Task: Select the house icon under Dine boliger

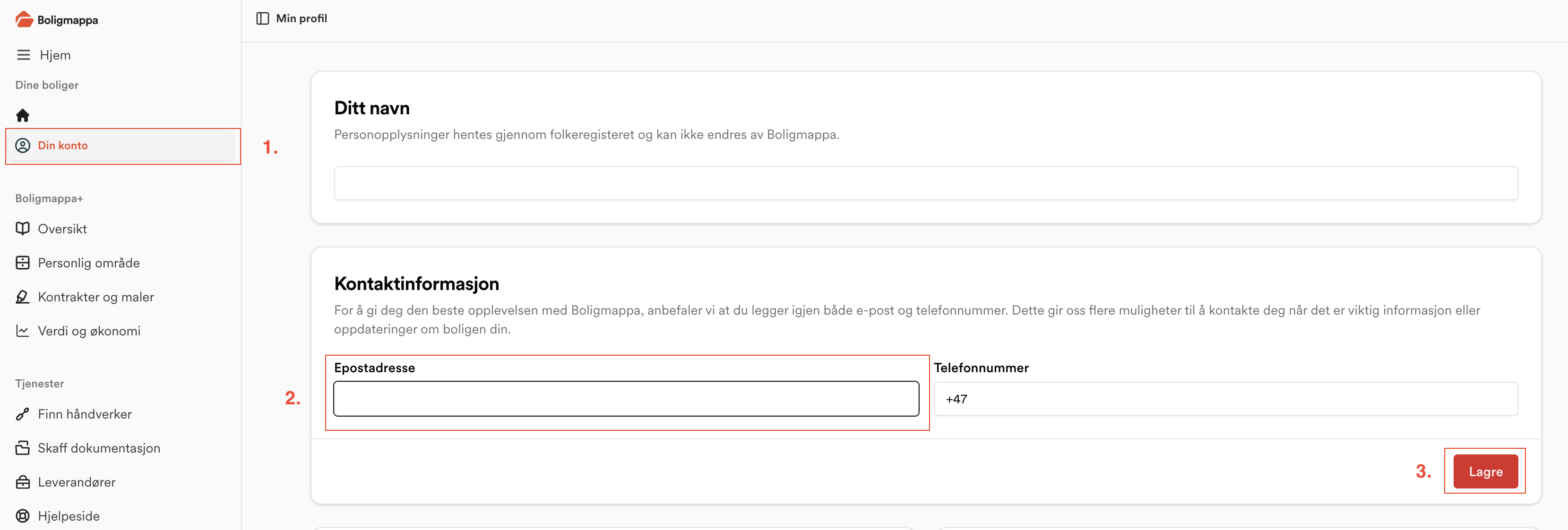Action: 23,115
